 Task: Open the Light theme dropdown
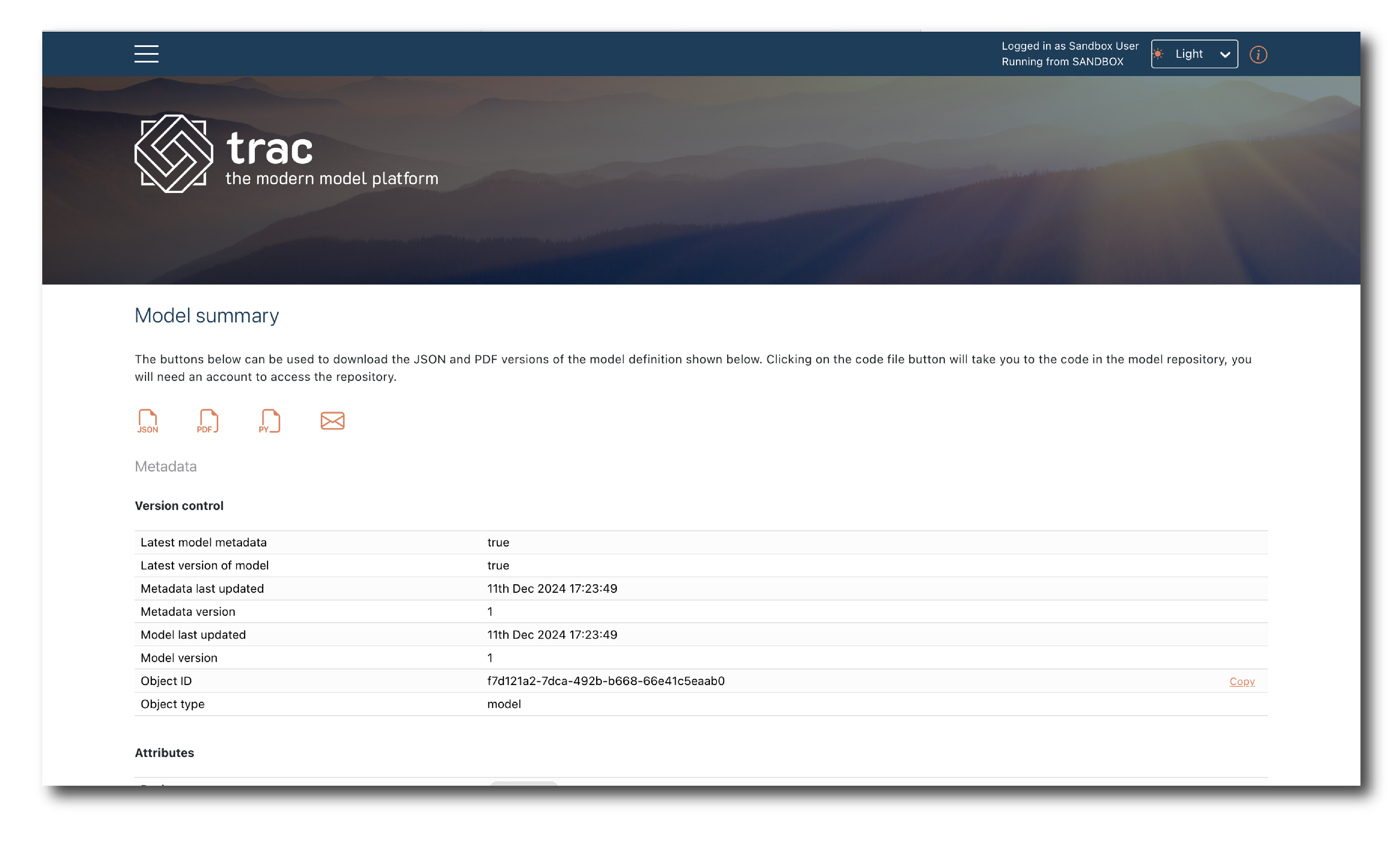pos(1189,54)
